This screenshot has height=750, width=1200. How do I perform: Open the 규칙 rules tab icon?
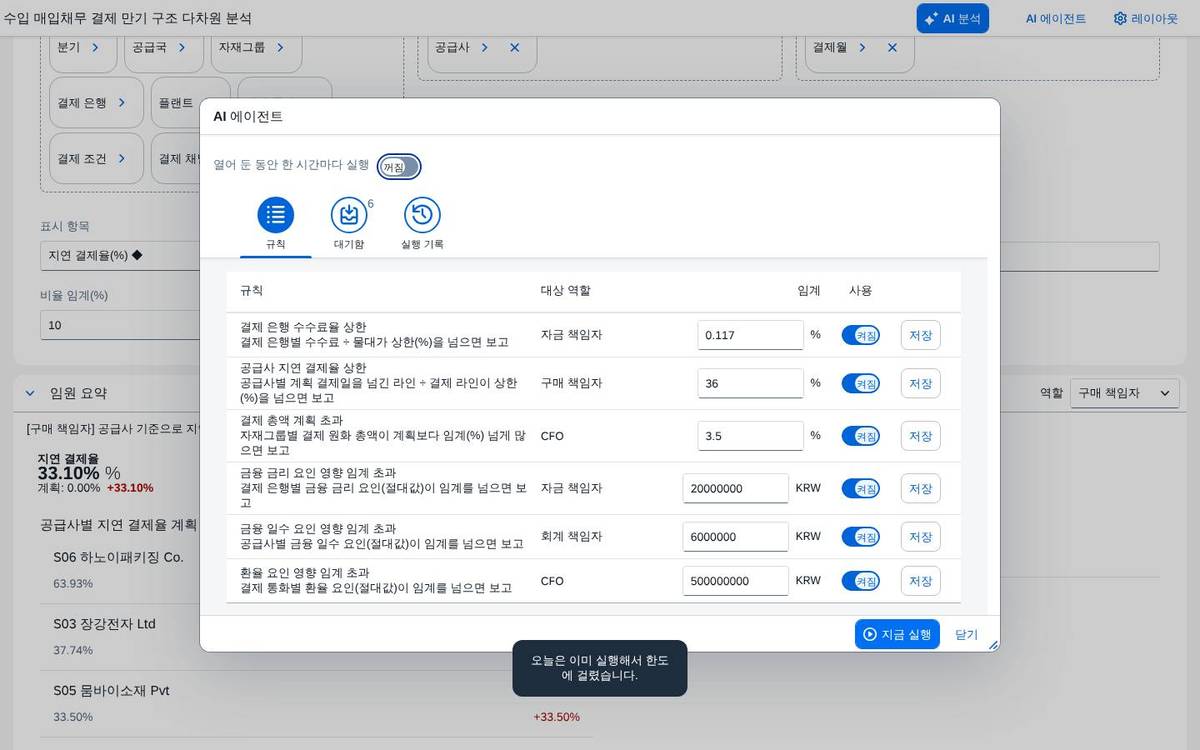[276, 215]
